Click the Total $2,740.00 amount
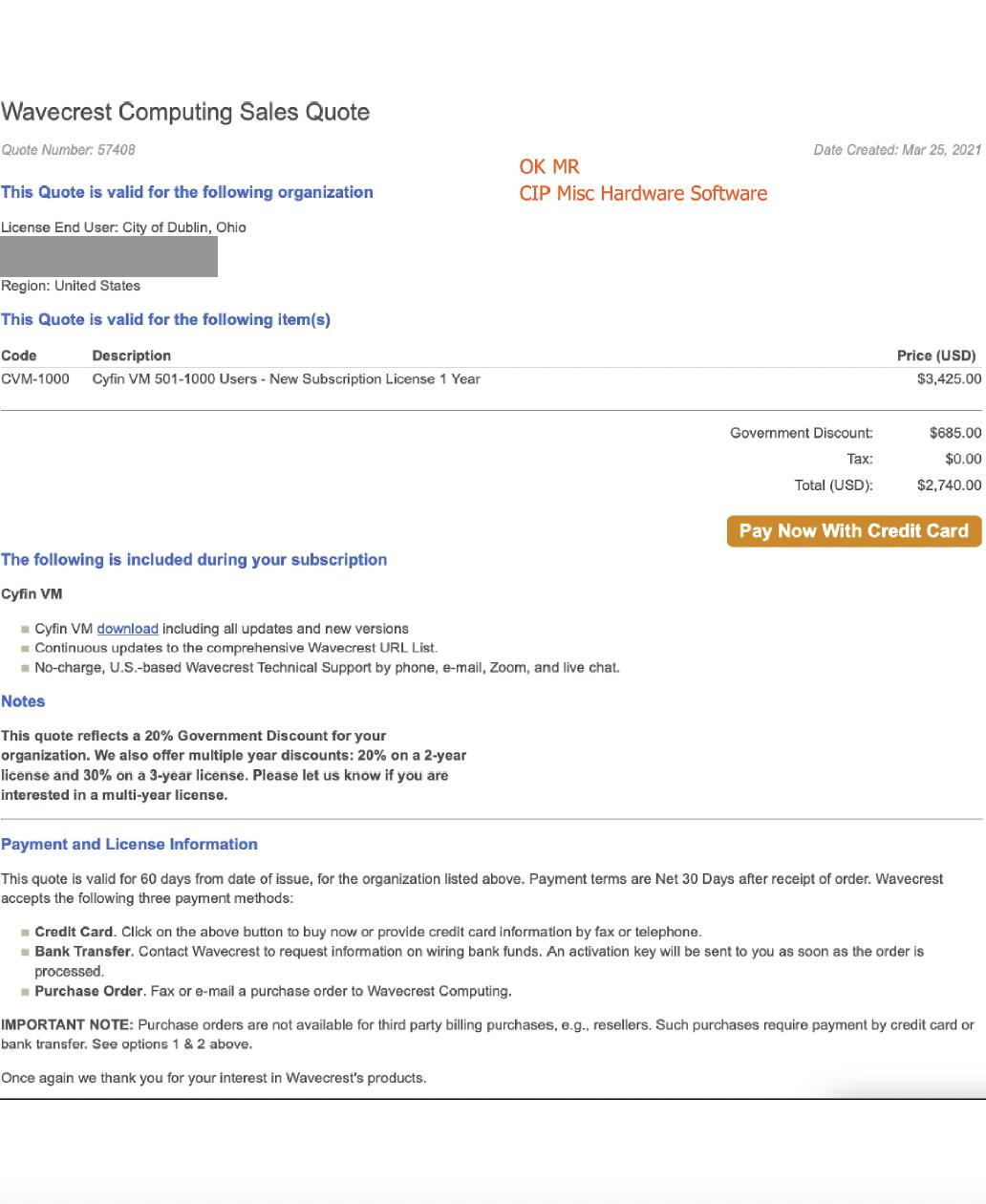Image resolution: width=986 pixels, height=1204 pixels. (x=949, y=485)
